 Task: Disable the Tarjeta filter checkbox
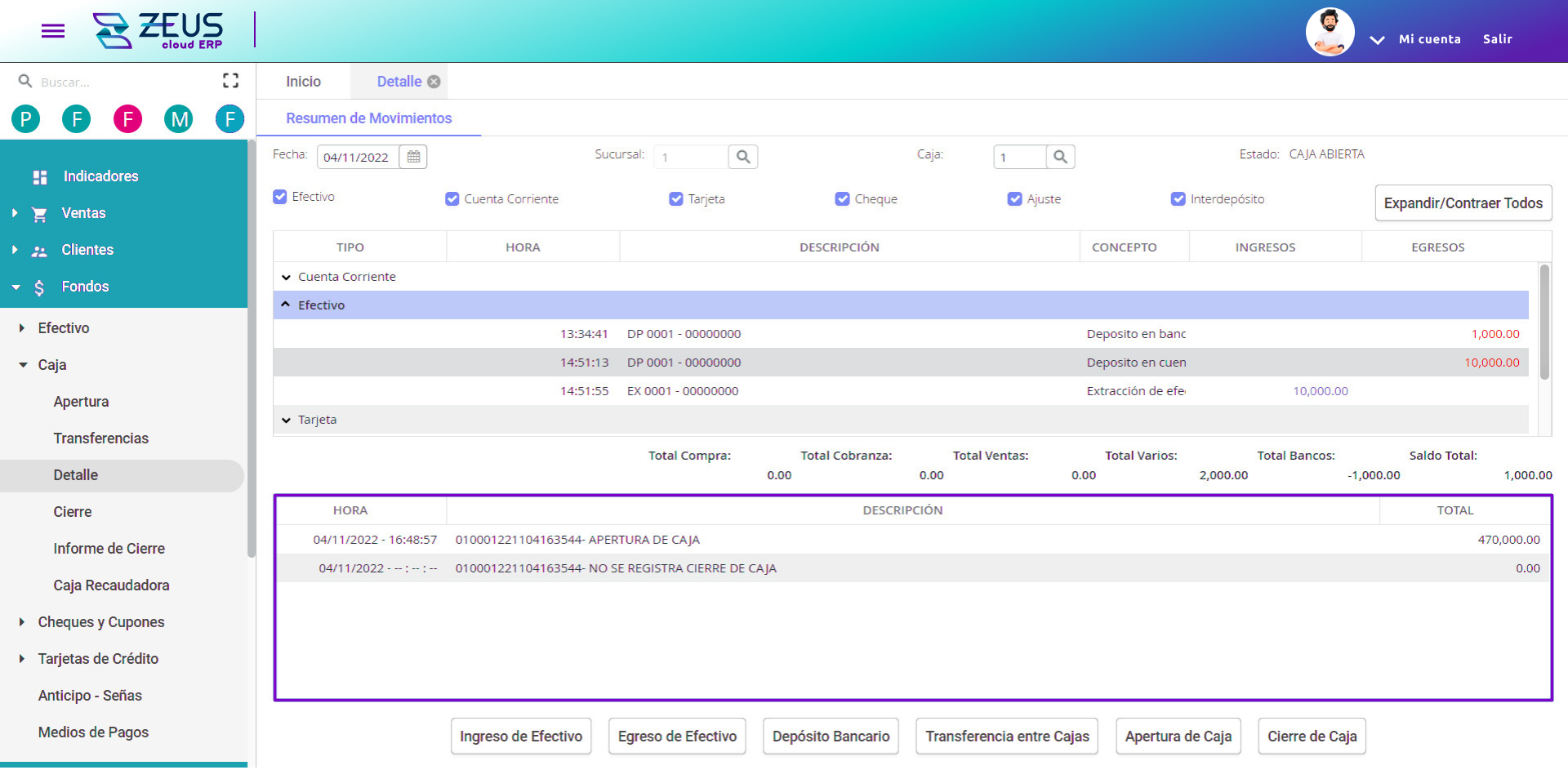pos(675,198)
